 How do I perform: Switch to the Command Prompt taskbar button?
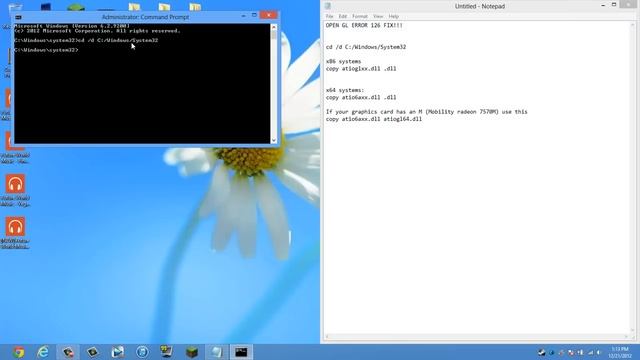coord(241,352)
